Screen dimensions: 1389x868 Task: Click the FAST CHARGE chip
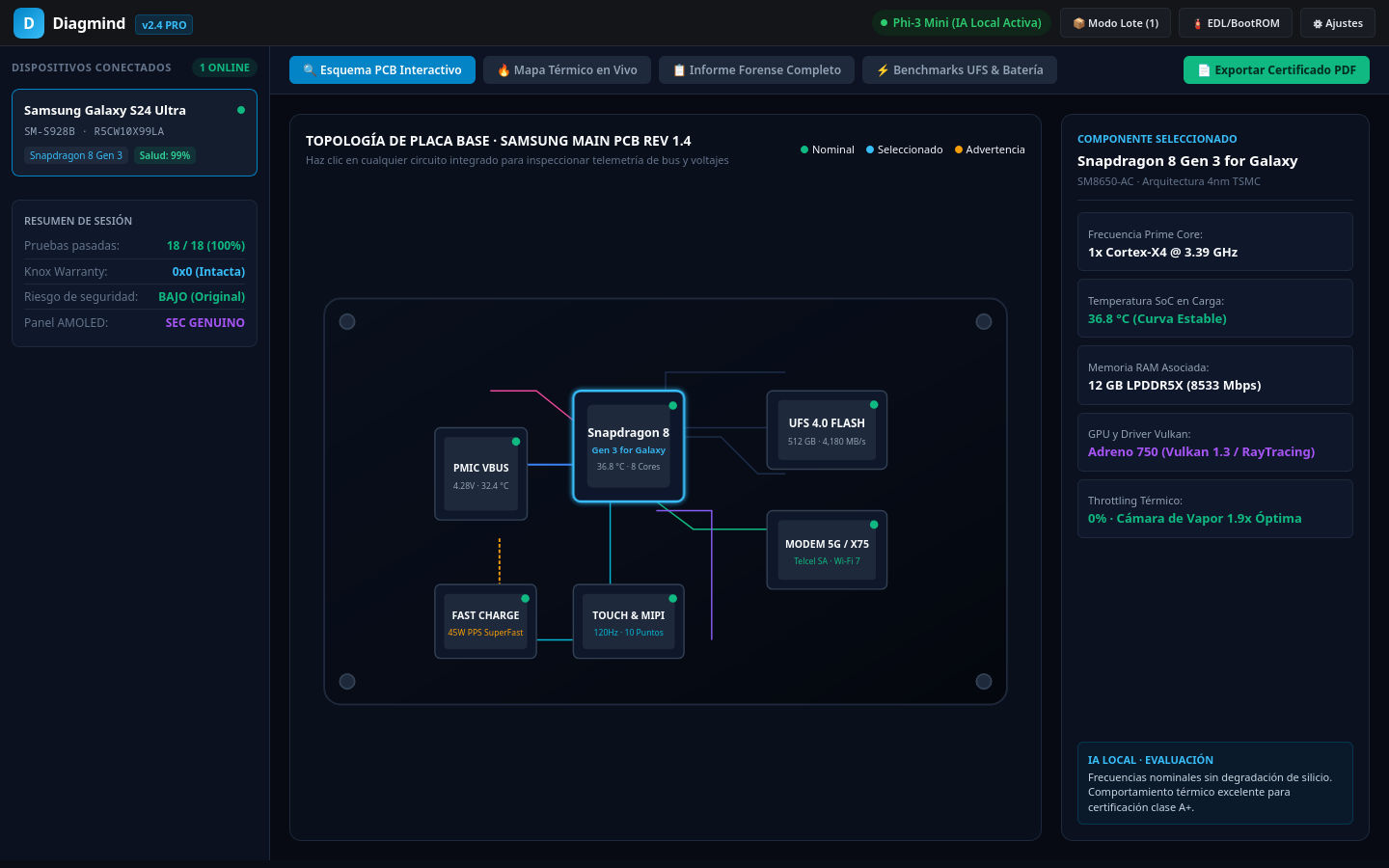[x=485, y=622]
